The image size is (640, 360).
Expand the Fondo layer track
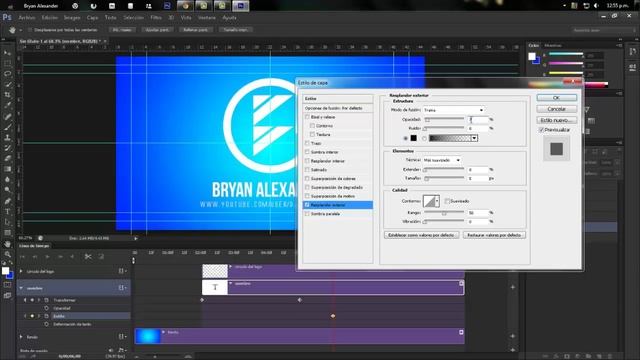[x=21, y=337]
